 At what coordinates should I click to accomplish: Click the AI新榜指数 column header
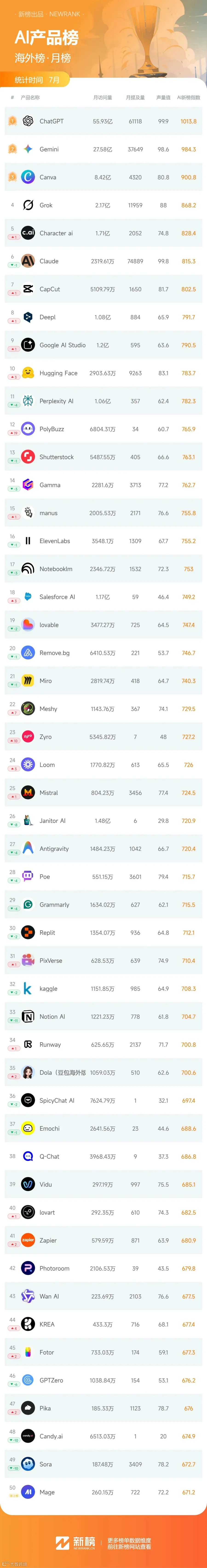point(189,97)
